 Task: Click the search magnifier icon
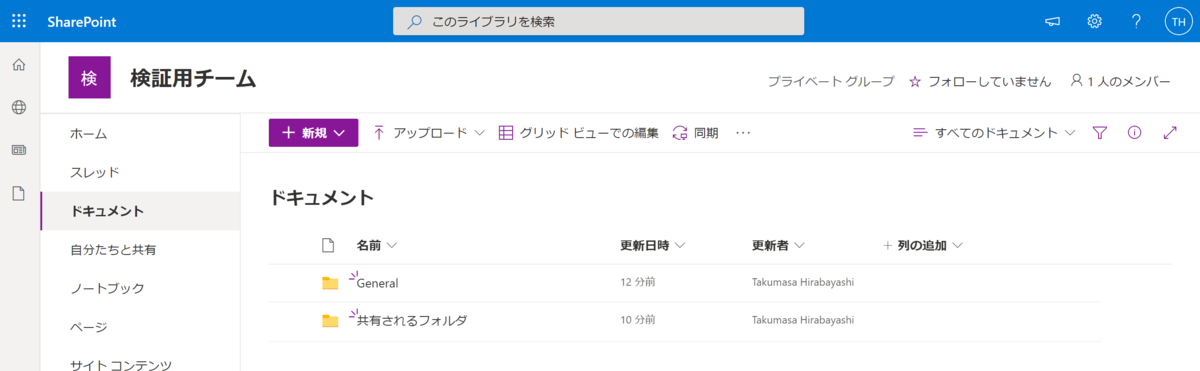(x=414, y=21)
